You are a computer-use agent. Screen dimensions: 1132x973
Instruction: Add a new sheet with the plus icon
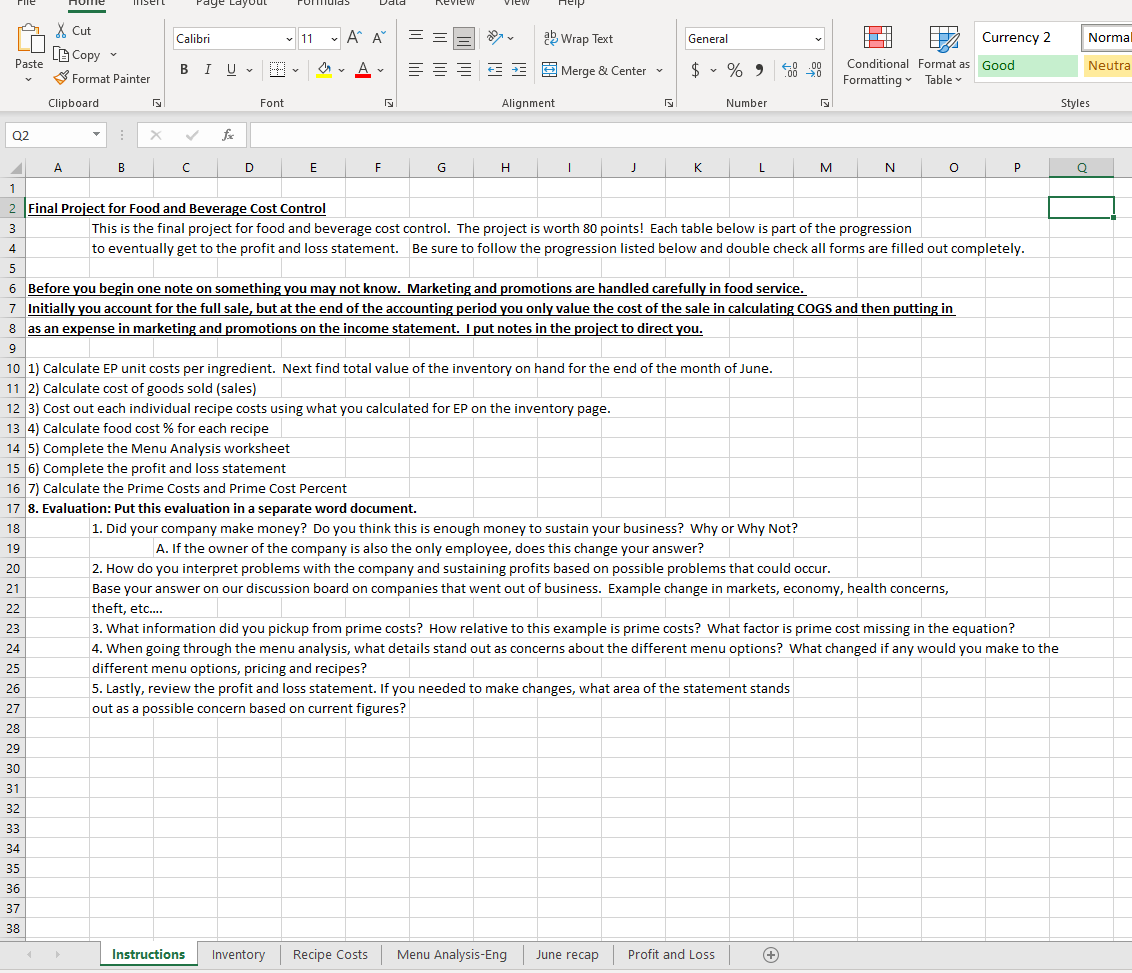(771, 955)
